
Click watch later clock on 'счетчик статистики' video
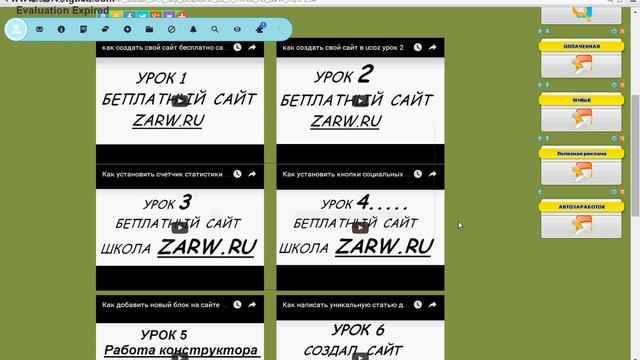click(237, 174)
